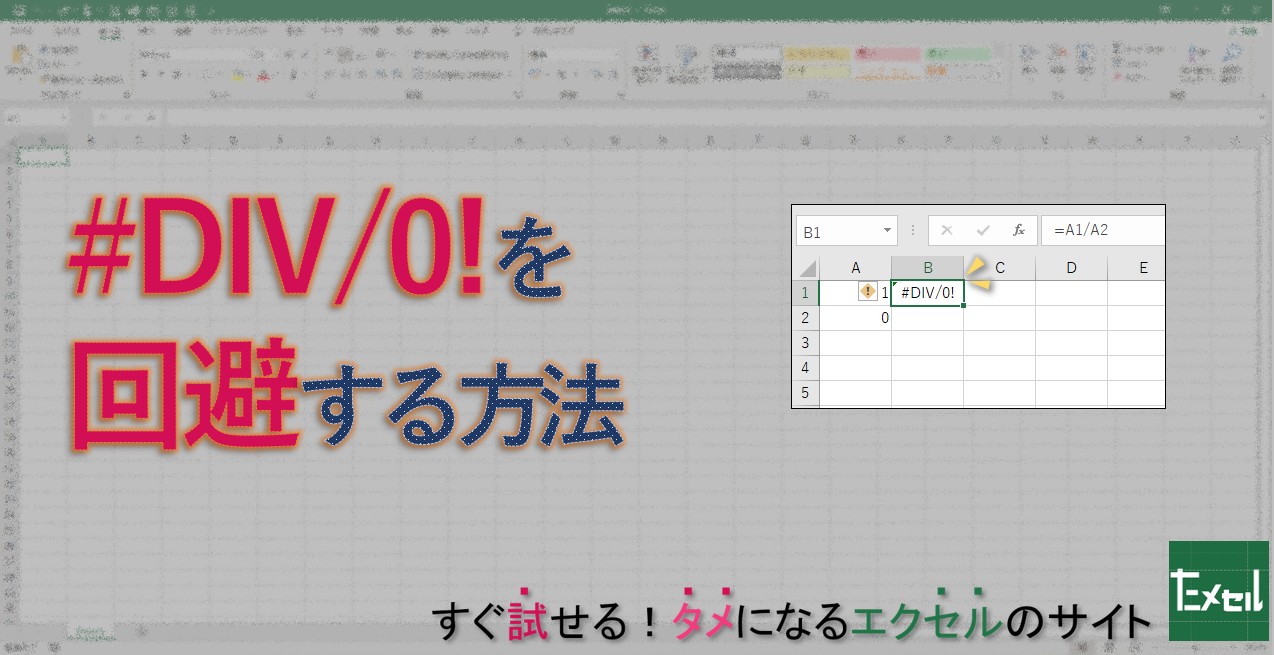Click the fx Insert Function icon

pyautogui.click(x=1019, y=231)
